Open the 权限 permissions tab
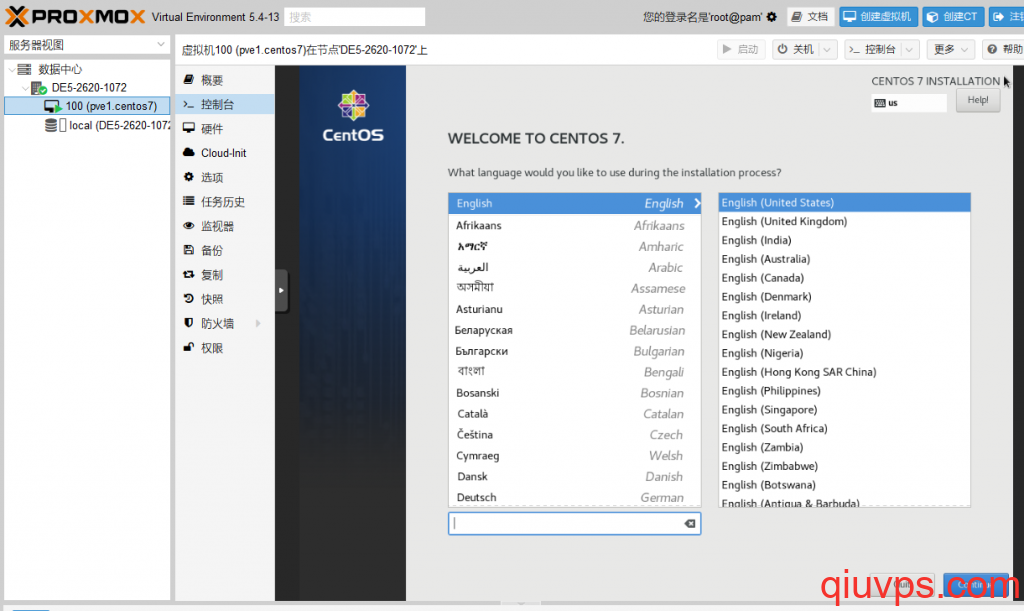 (x=225, y=348)
